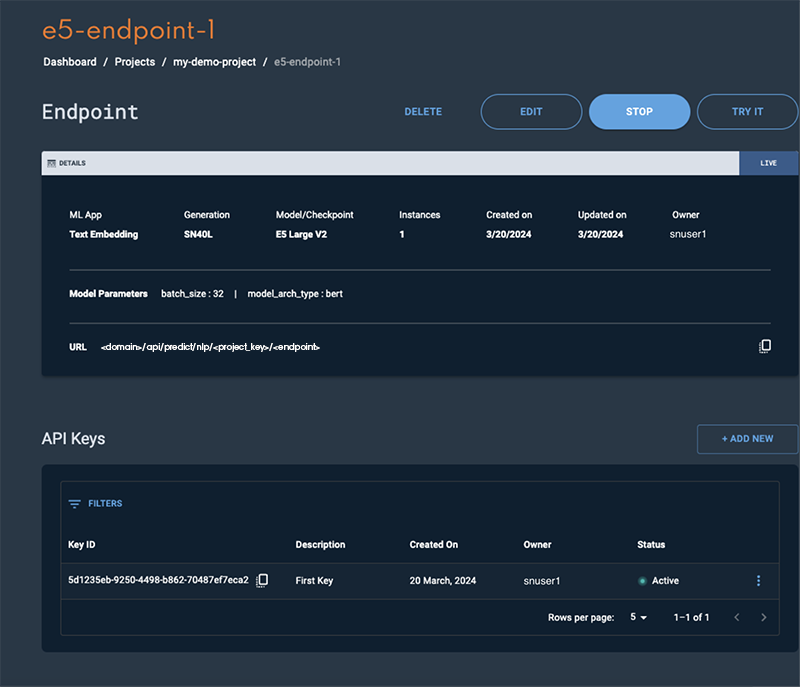Go to Projects from the breadcrumb
Screen dimensions: 800x687
[x=134, y=61]
